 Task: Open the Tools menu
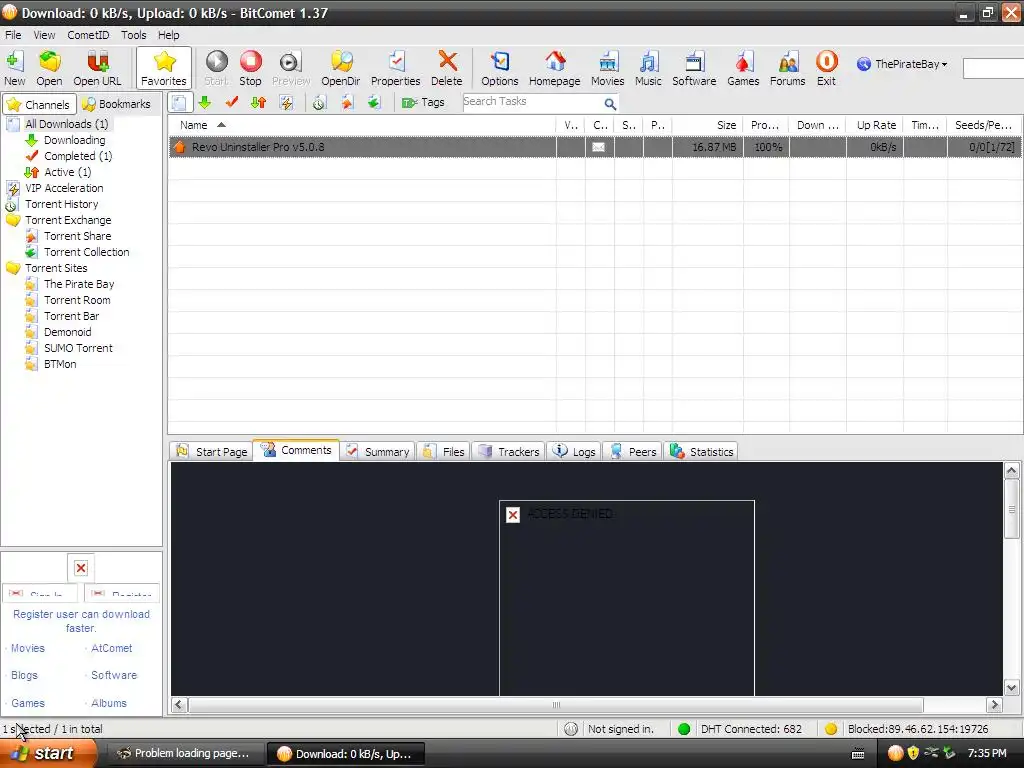(134, 35)
